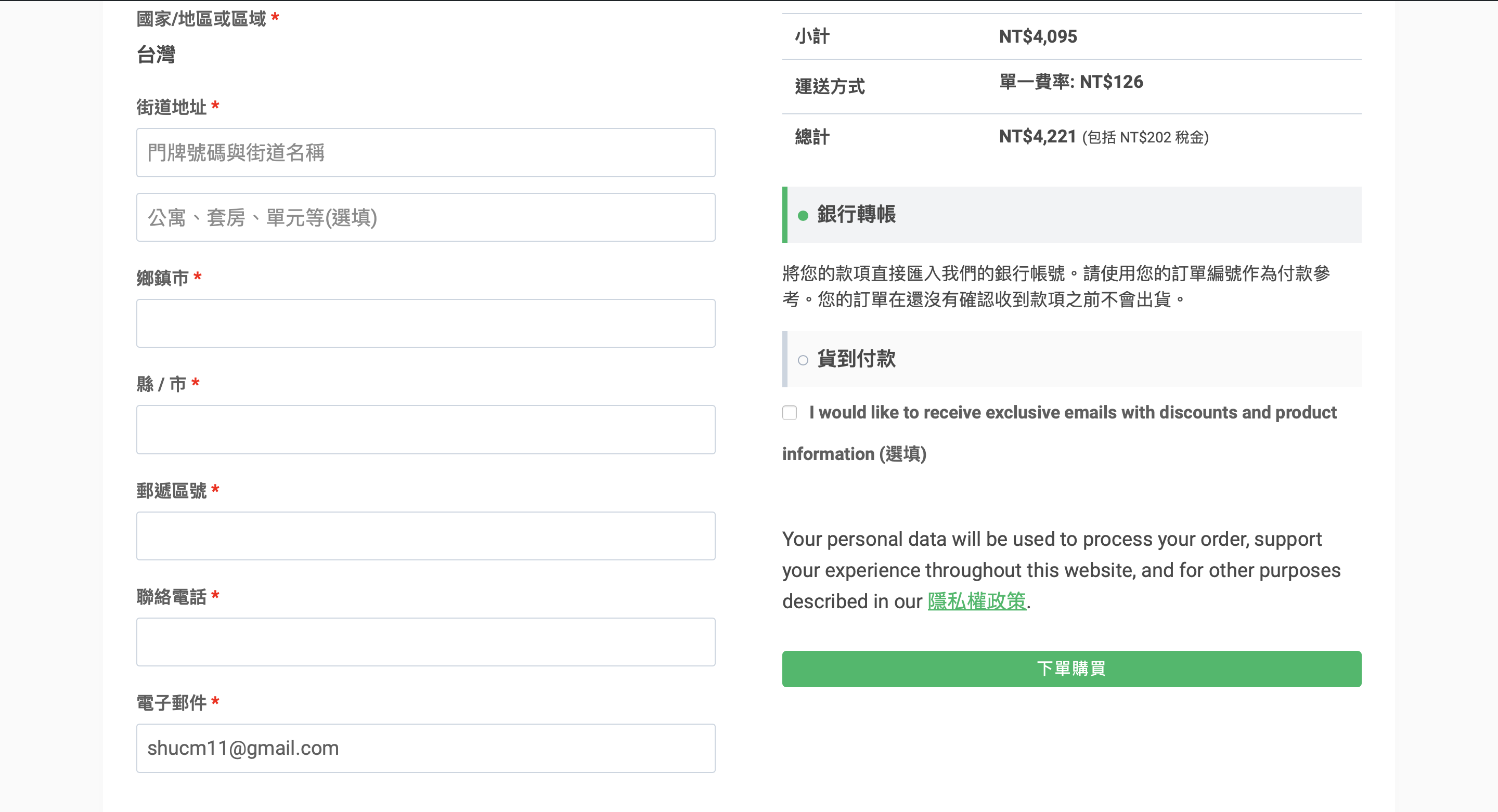Click the street address input 門牌號碼與街道名稱
This screenshot has height=812, width=1498.
point(425,152)
